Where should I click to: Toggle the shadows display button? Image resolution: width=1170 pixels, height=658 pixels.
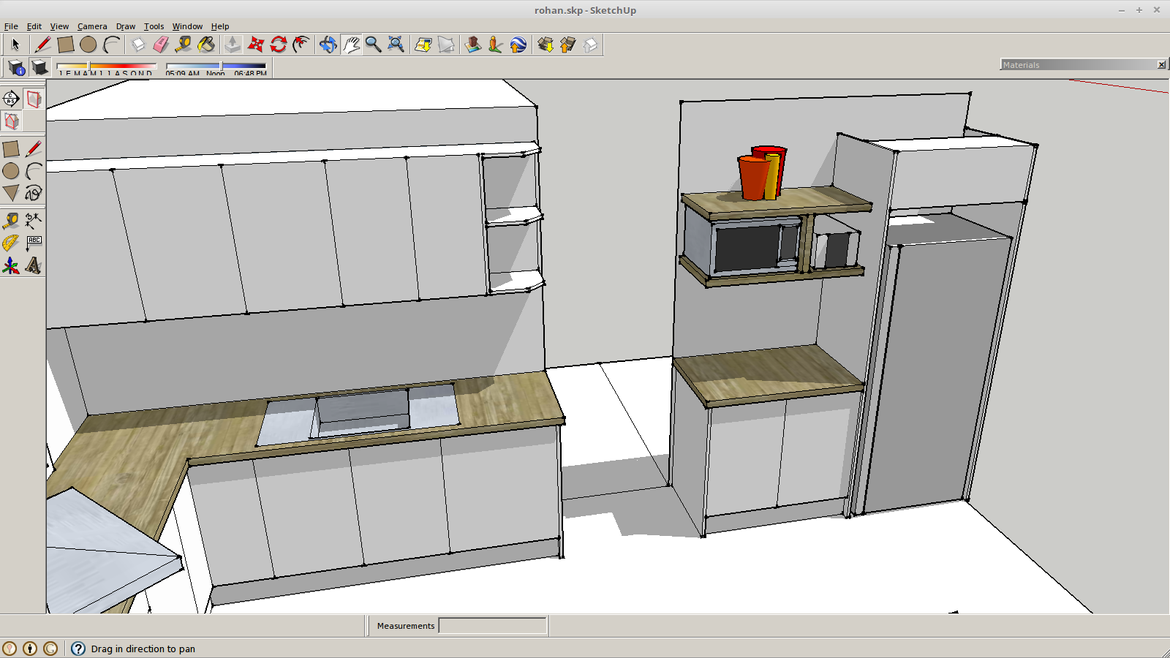[x=40, y=68]
